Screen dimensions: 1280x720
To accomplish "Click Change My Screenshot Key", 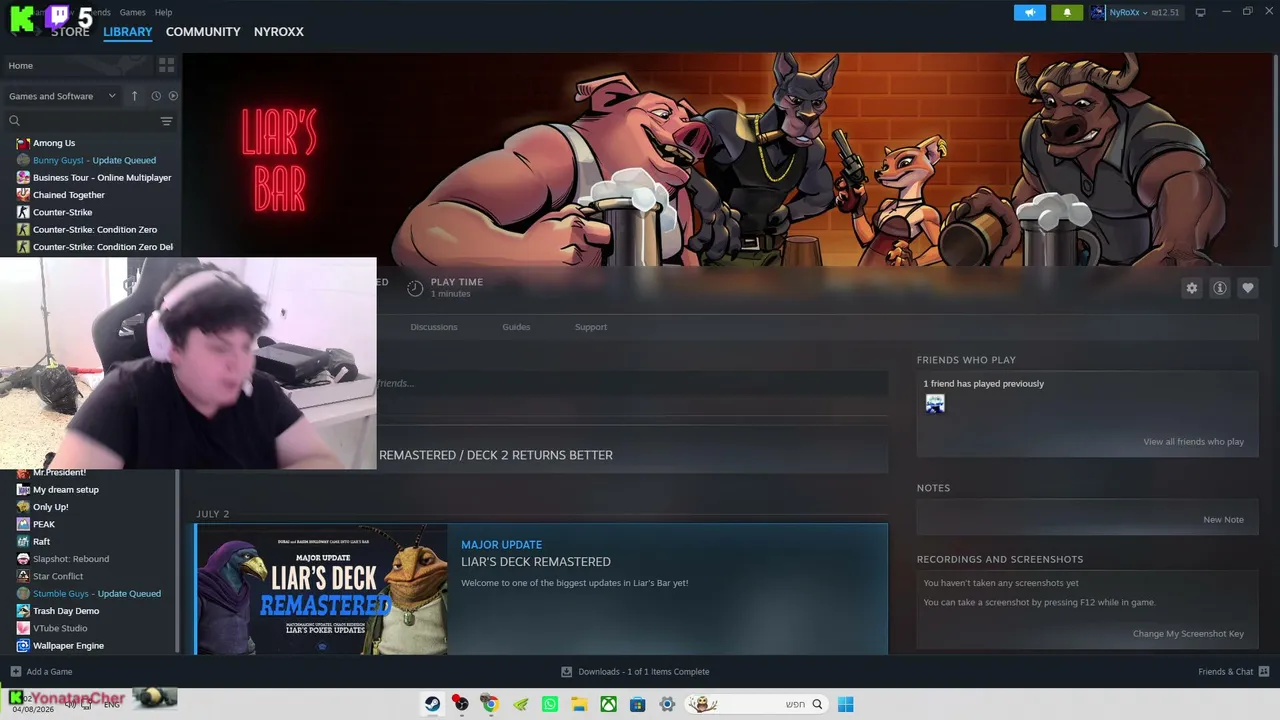I will (1188, 634).
